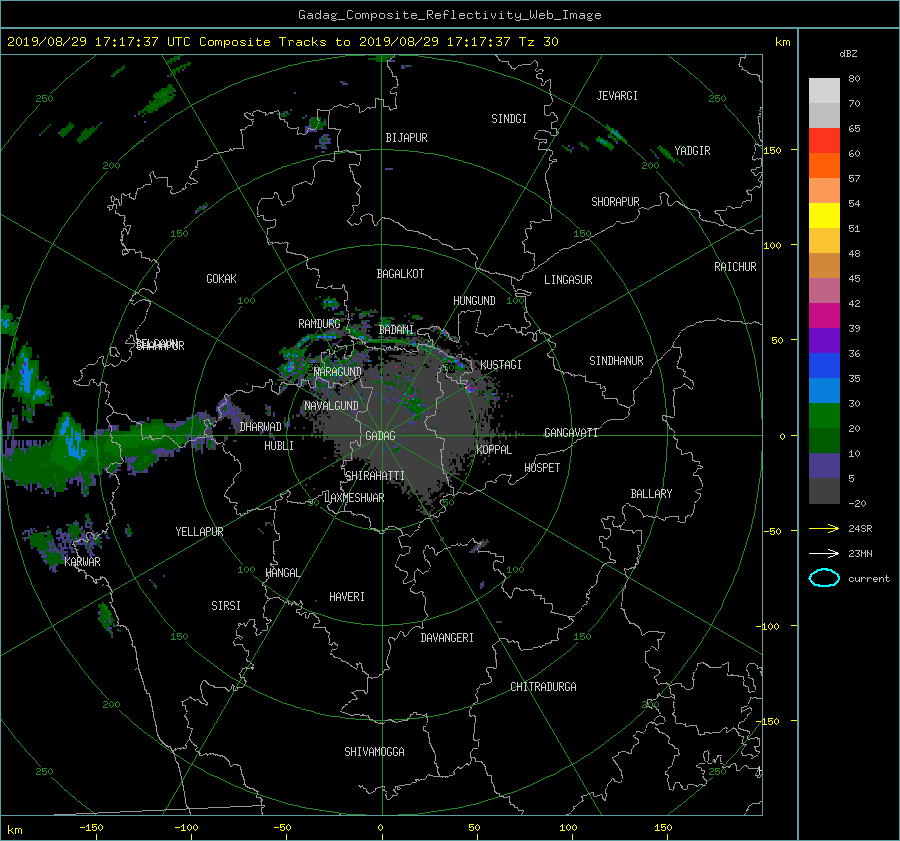The image size is (900, 841).
Task: Select the dark gray -20 dBZ swatch
Action: tap(824, 491)
